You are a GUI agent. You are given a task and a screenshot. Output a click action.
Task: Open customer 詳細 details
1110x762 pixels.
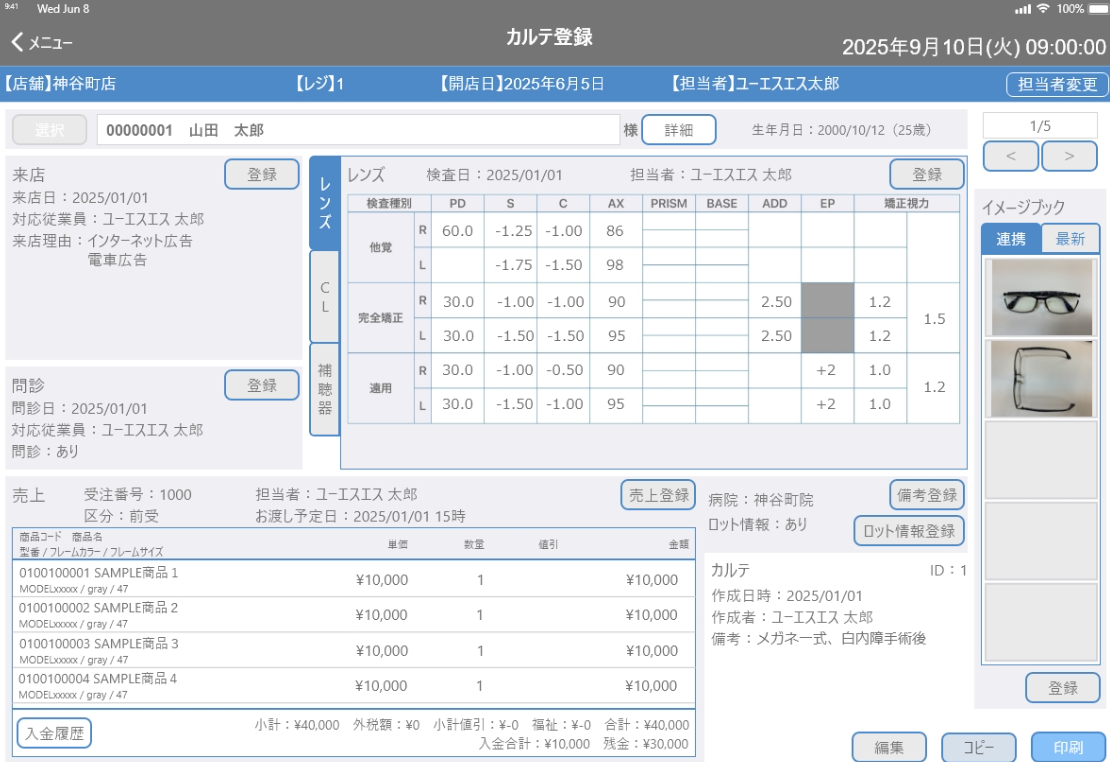[678, 130]
